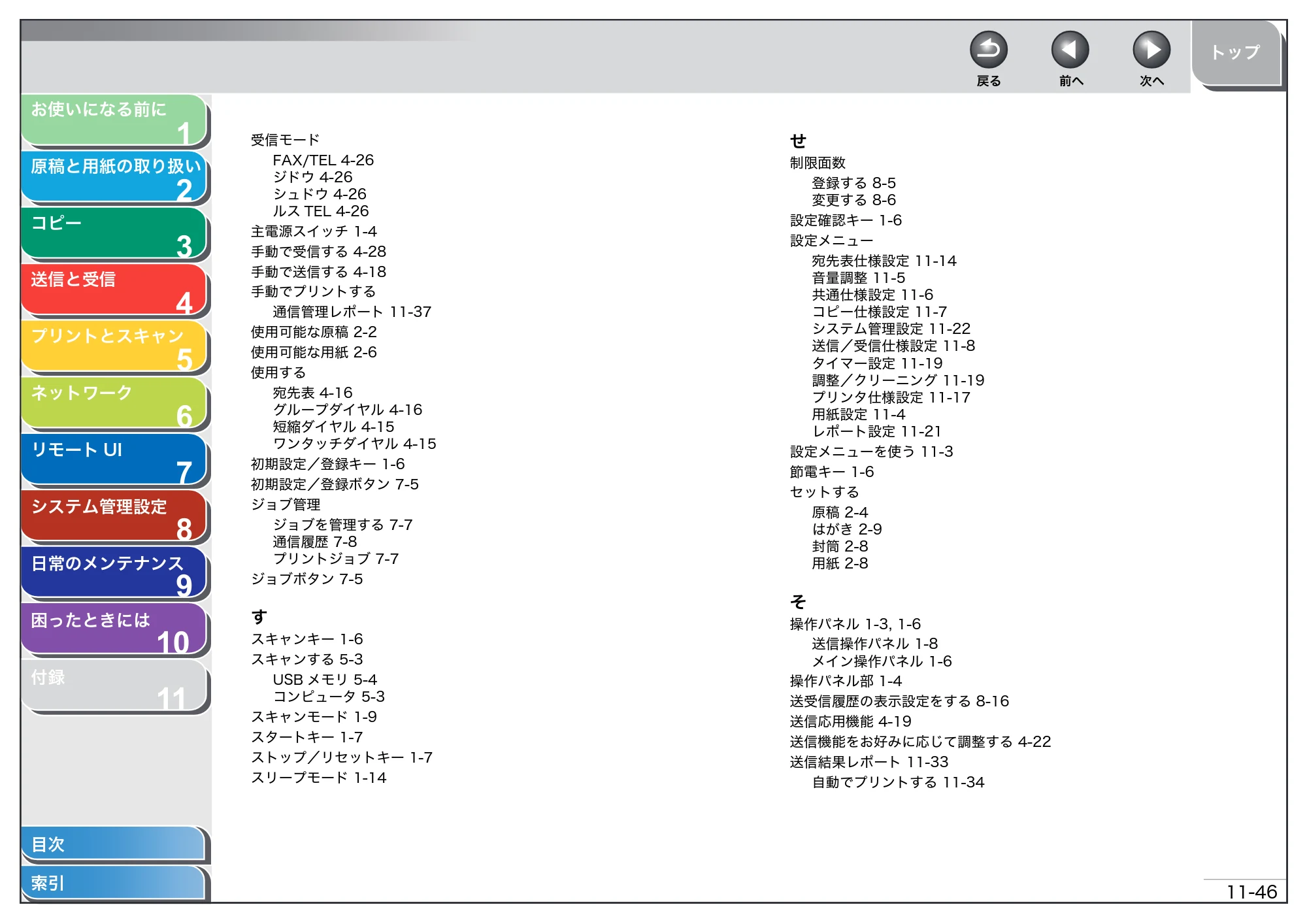
Task: Select the コピー chapter 3 tab
Action: (114, 234)
